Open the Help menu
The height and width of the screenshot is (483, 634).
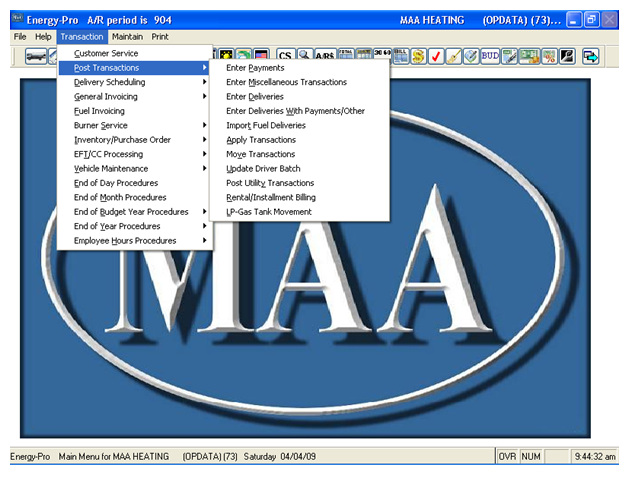(x=43, y=37)
